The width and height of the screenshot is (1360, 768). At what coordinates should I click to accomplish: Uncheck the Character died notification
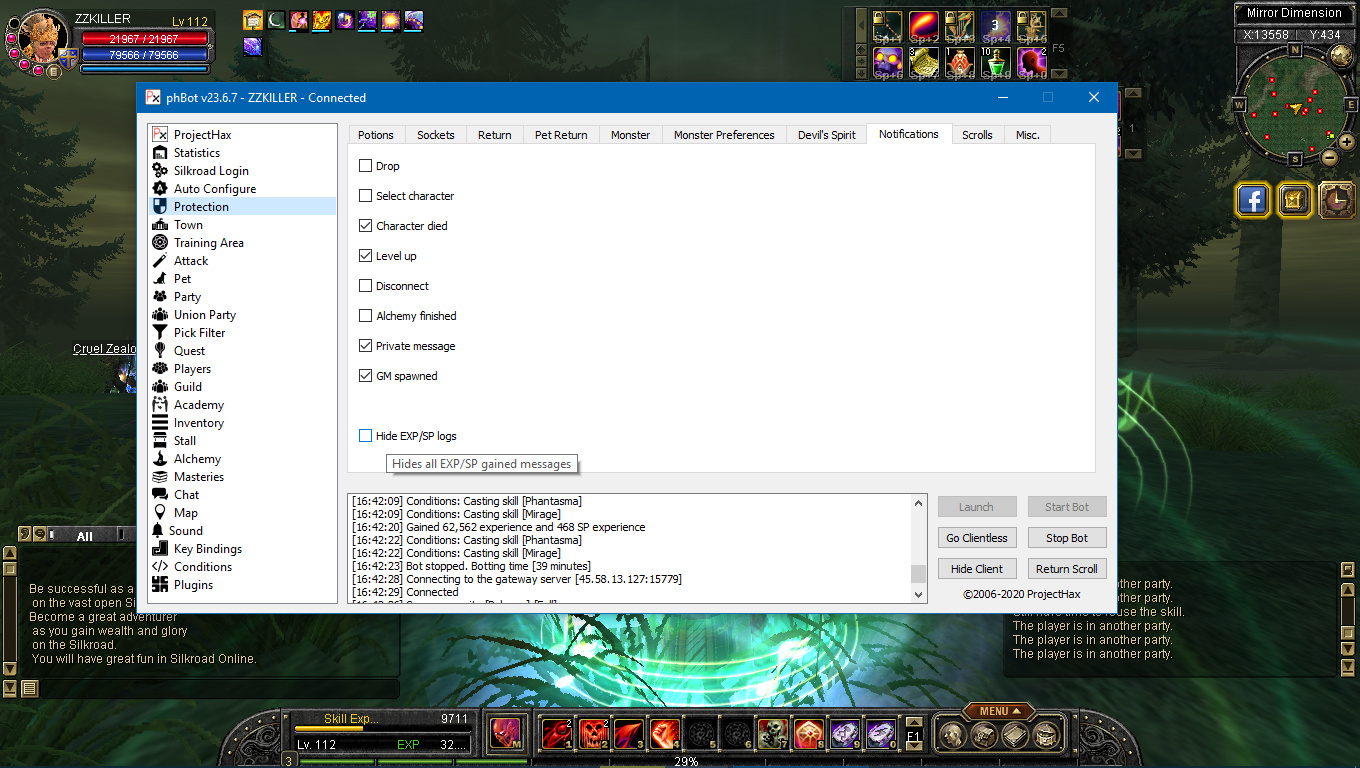click(366, 226)
